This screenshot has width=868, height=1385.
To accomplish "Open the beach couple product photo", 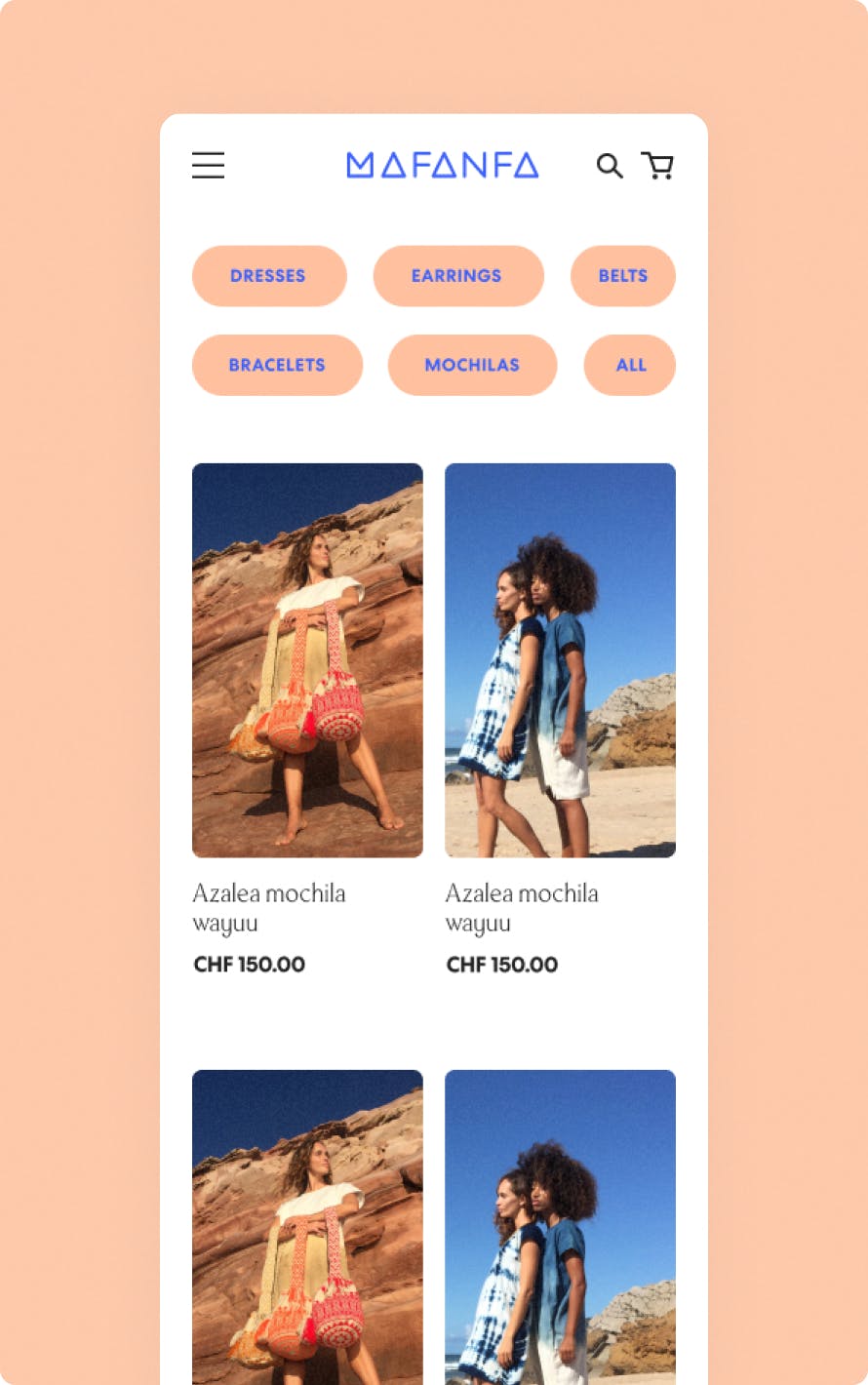I will (560, 660).
